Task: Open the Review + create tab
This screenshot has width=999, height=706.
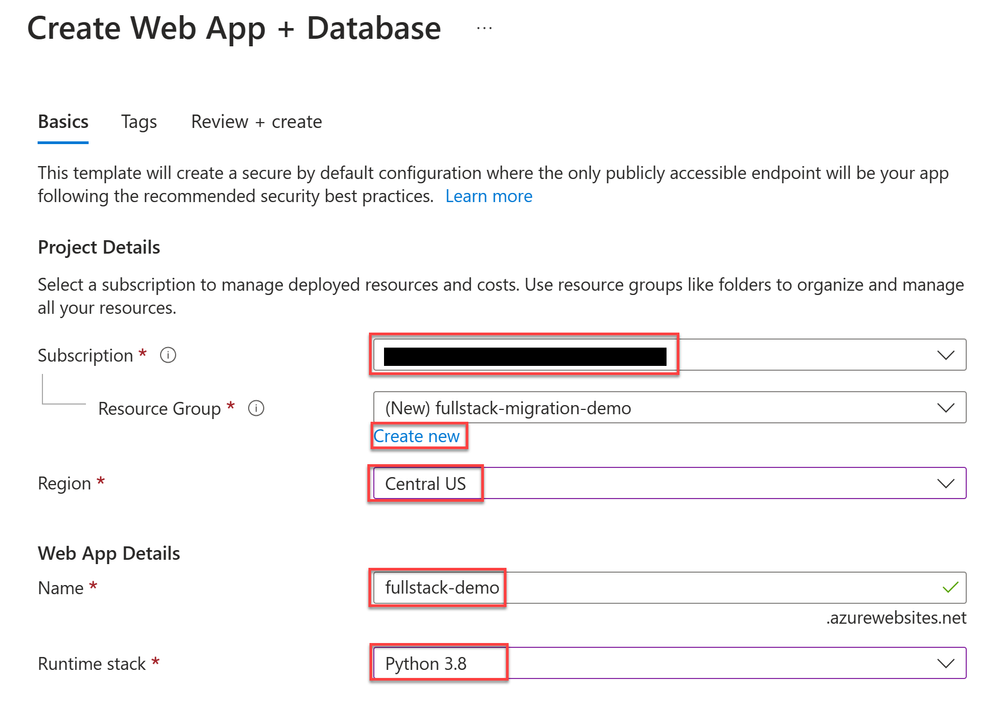Action: pos(256,122)
